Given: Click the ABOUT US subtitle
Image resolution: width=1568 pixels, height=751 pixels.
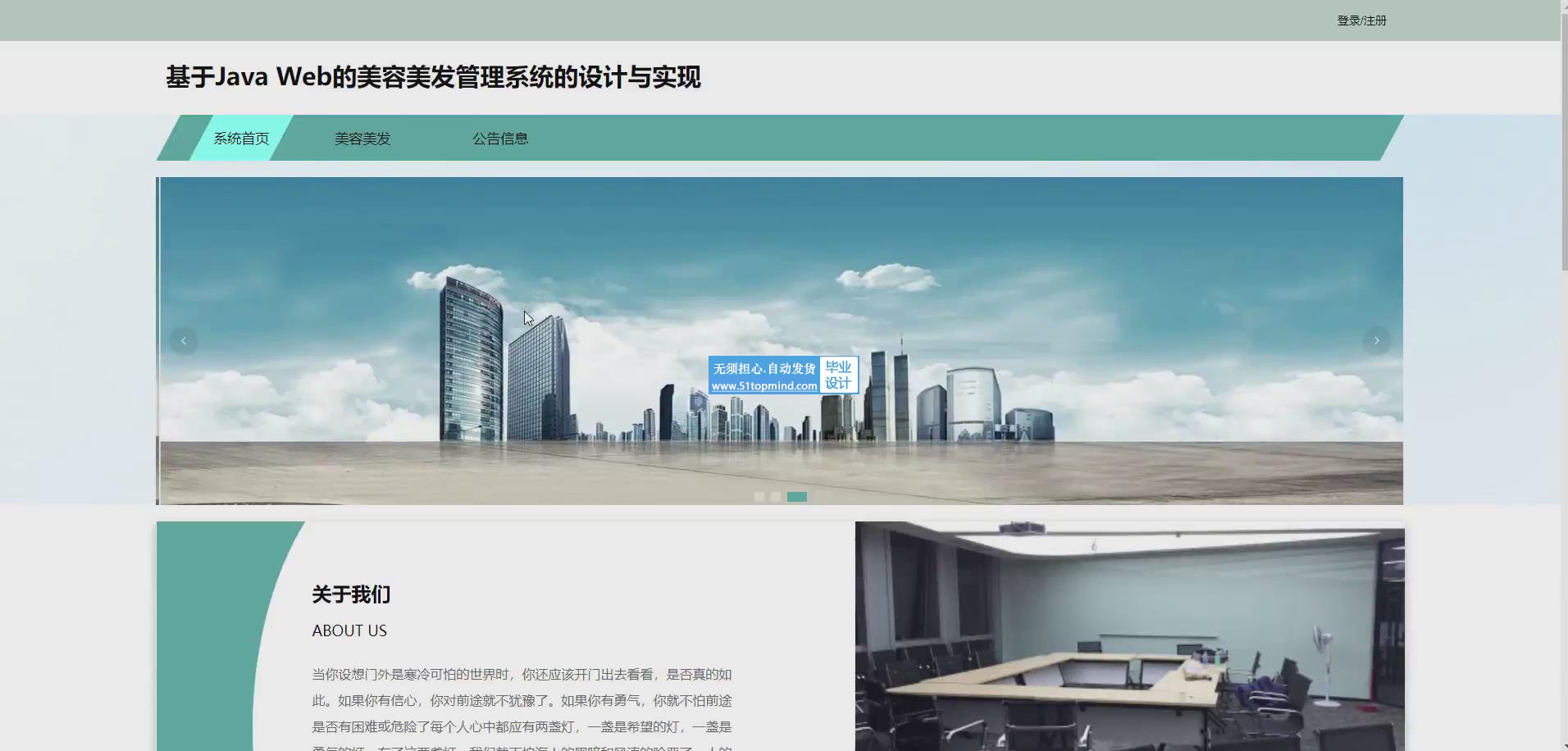Looking at the screenshot, I should point(349,630).
